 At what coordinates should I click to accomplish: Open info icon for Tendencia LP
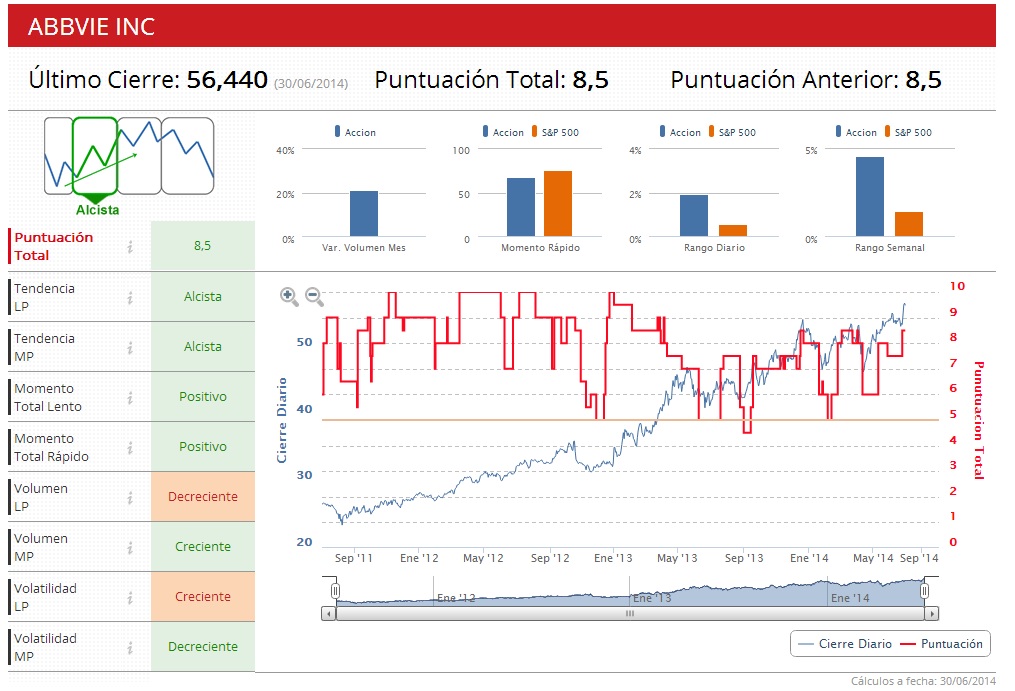click(130, 297)
